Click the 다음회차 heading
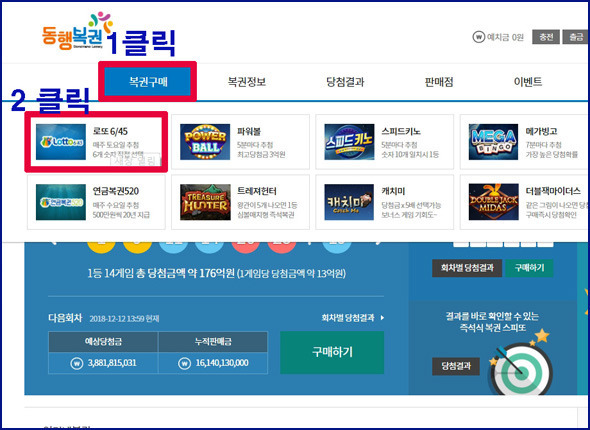This screenshot has width=590, height=430. click(65, 318)
